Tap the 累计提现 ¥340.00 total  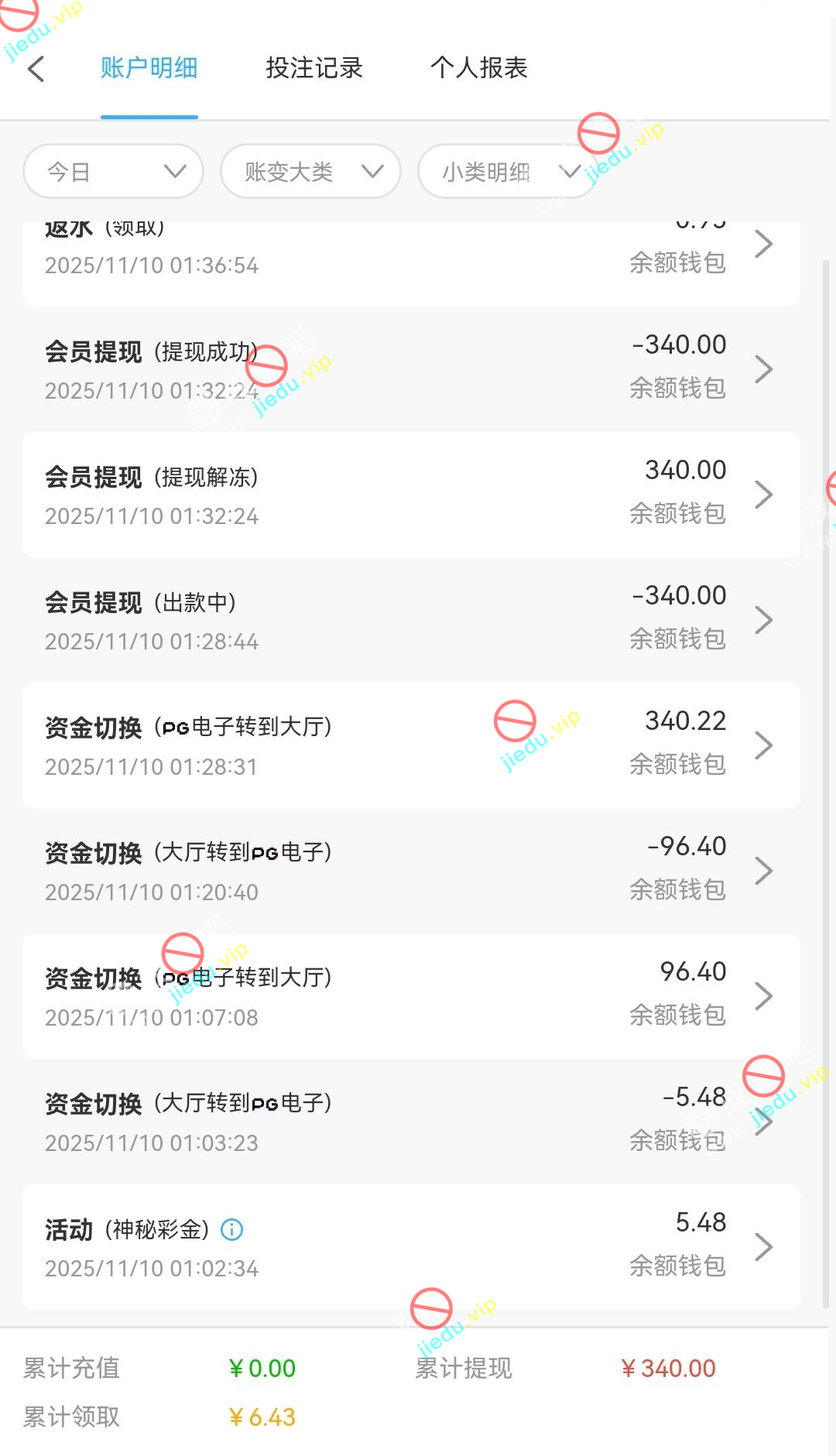point(668,1369)
